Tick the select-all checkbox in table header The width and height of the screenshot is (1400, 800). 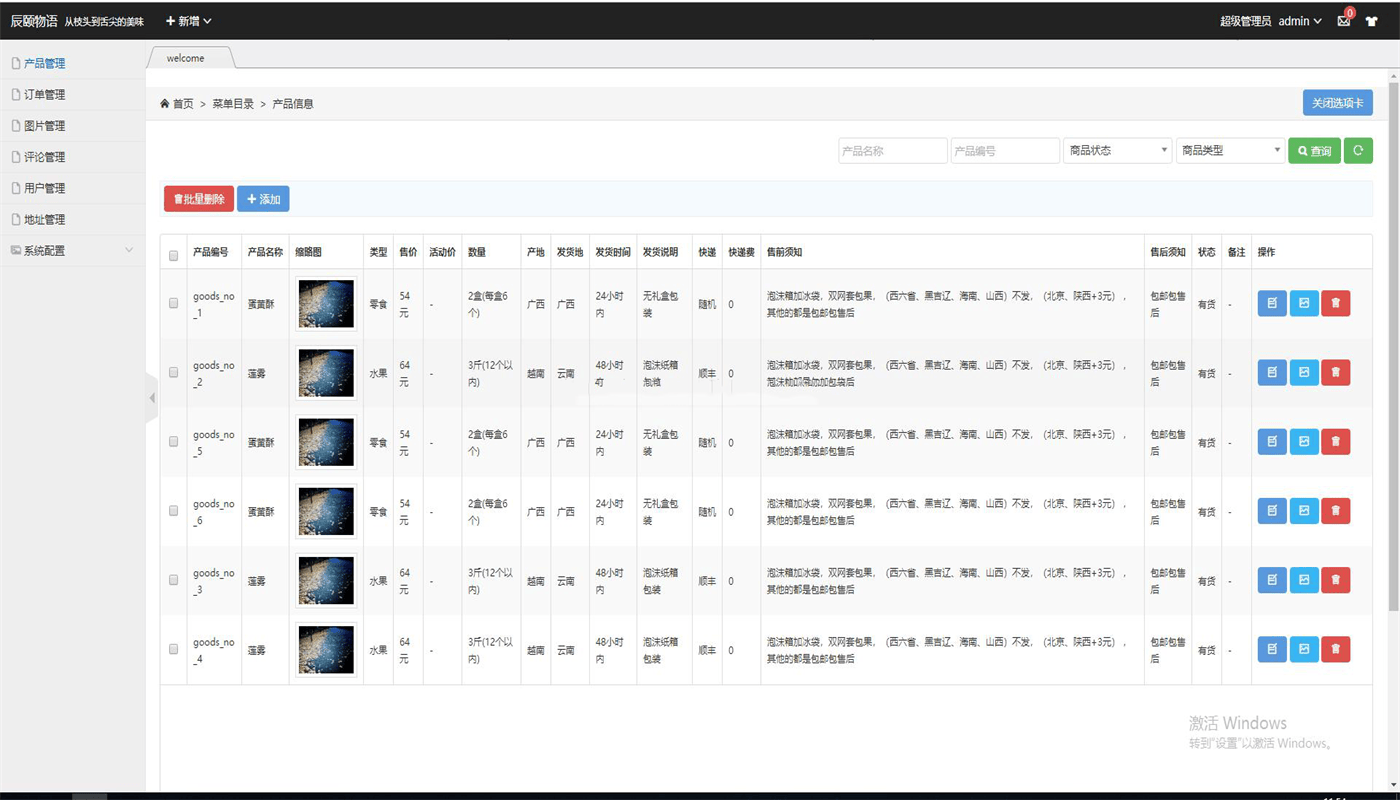pyautogui.click(x=173, y=255)
